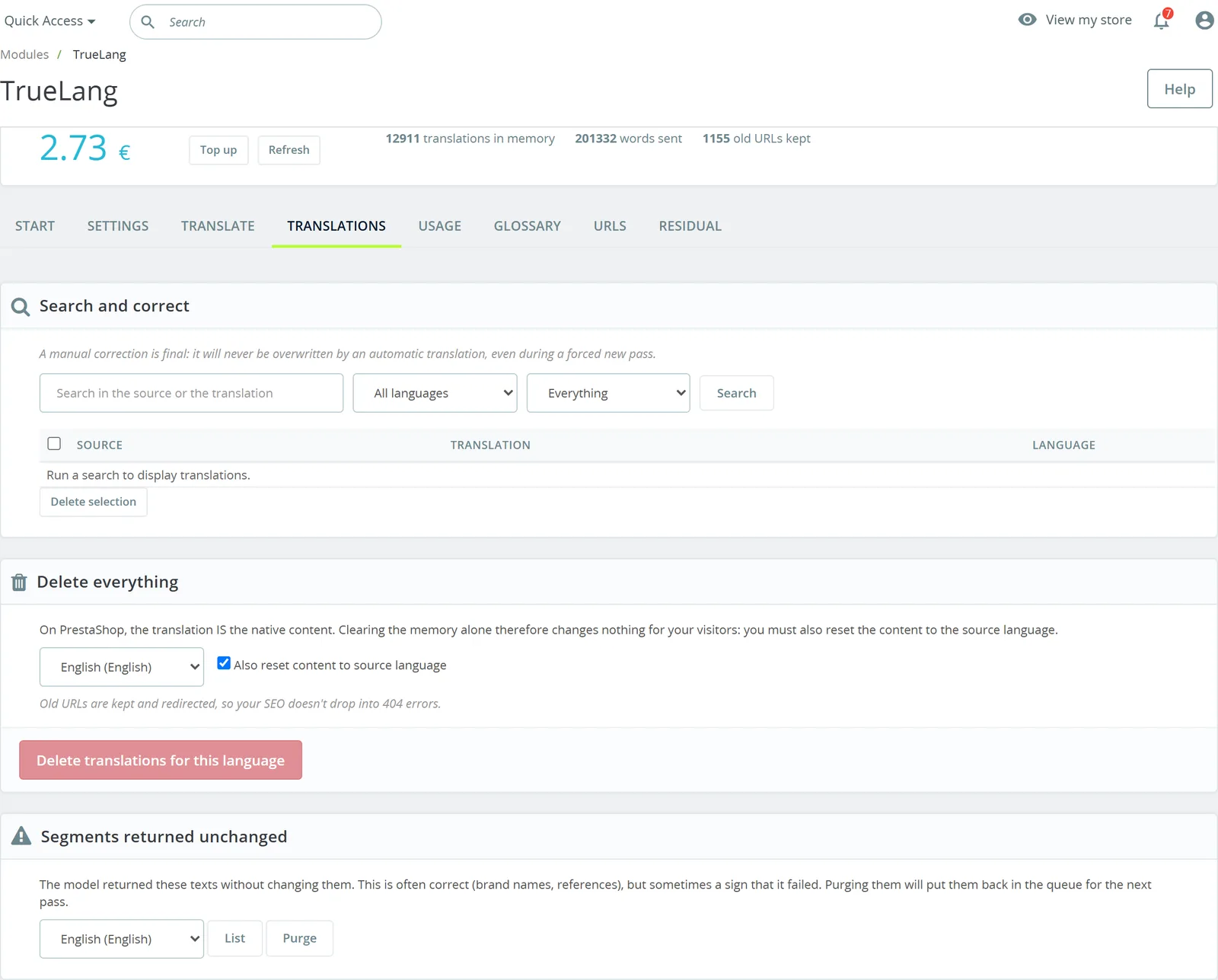Focus the source or translation search field

coord(191,393)
